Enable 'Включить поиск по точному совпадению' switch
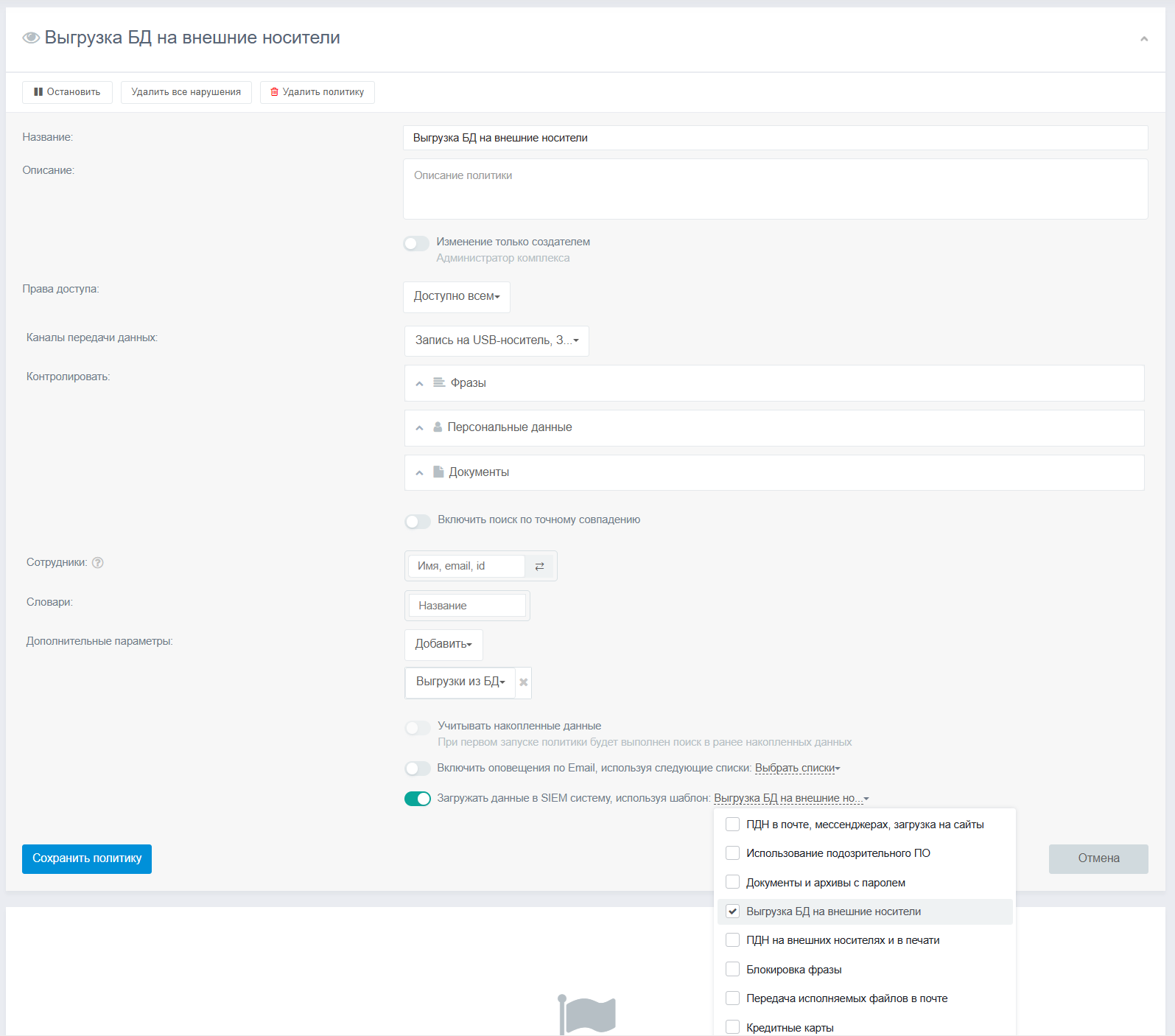 [418, 521]
